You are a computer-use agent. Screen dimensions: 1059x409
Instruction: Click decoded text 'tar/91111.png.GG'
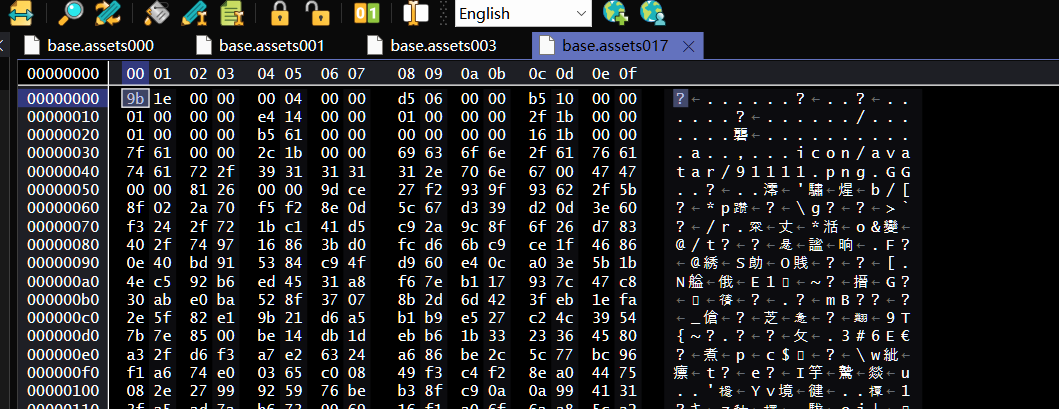pyautogui.click(x=792, y=170)
